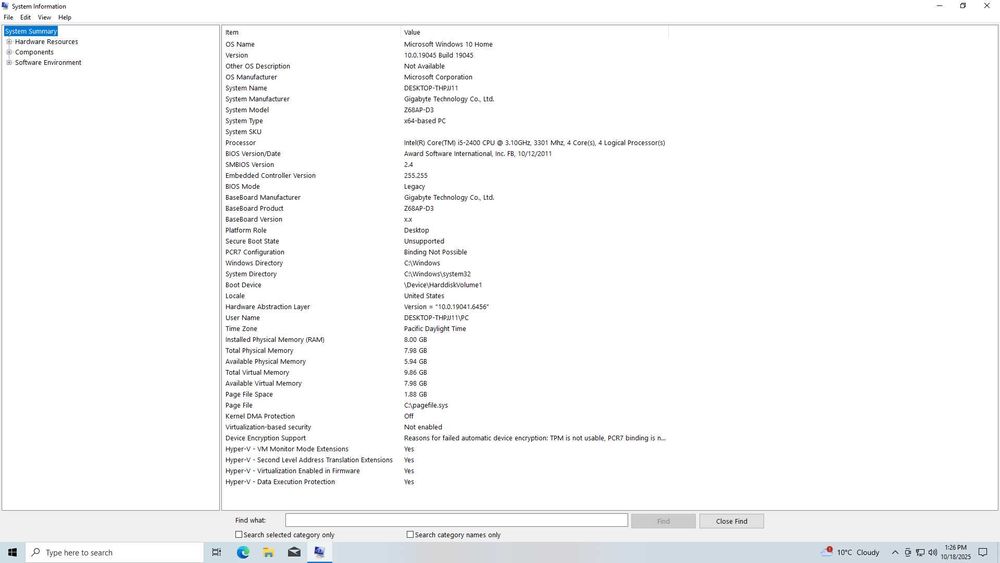
Task: Select the Available Physical Memory row
Action: coord(445,362)
